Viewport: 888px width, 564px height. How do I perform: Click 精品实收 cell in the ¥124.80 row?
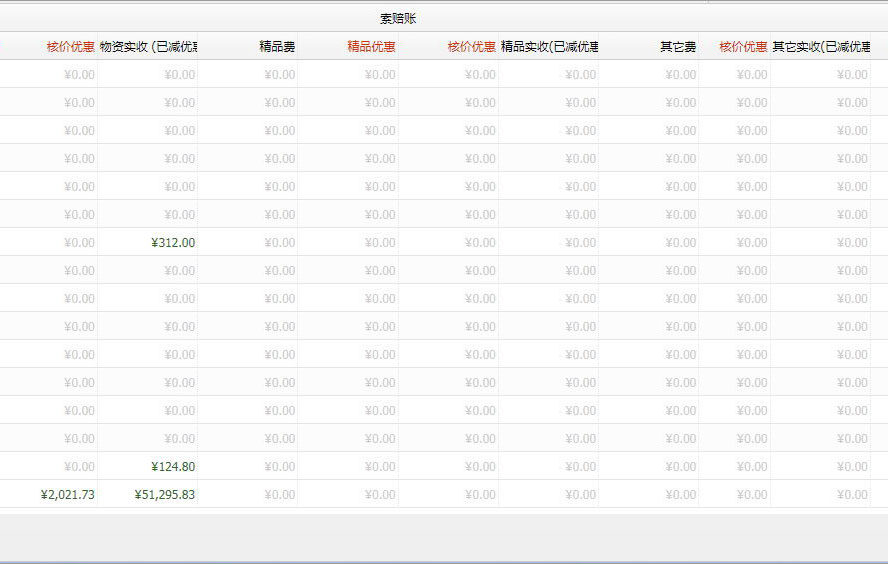click(x=580, y=466)
